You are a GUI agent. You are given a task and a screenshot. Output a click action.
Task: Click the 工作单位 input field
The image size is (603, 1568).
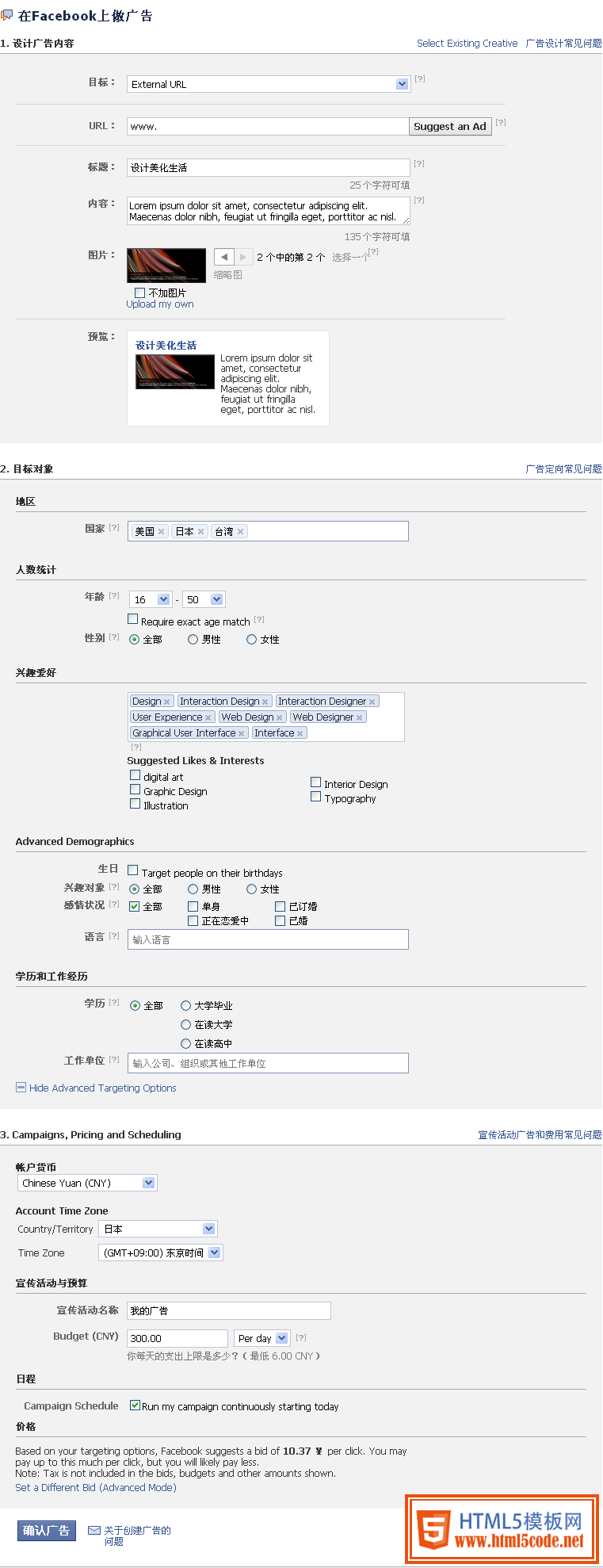coord(268,1063)
